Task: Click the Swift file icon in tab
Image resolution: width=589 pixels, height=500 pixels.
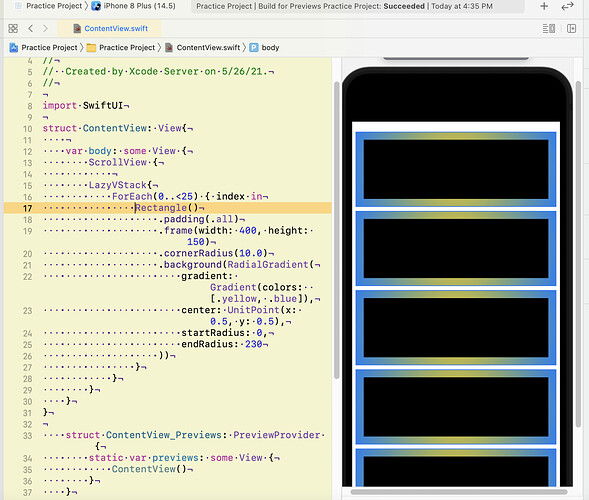Action: tap(77, 29)
